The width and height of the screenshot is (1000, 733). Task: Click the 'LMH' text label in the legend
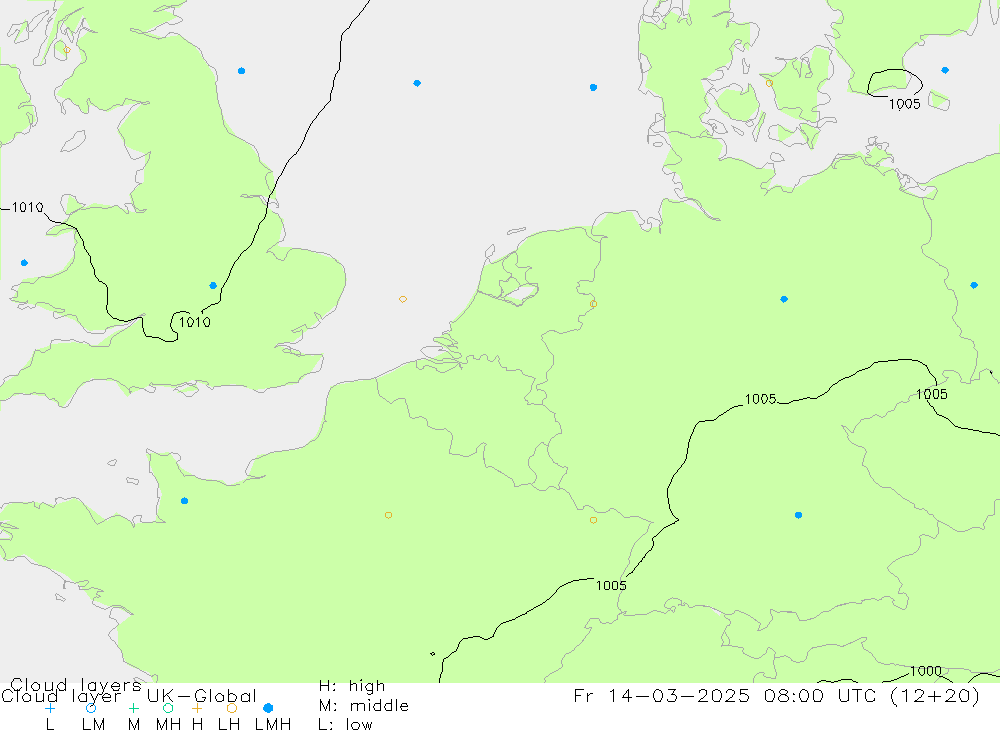click(x=273, y=725)
